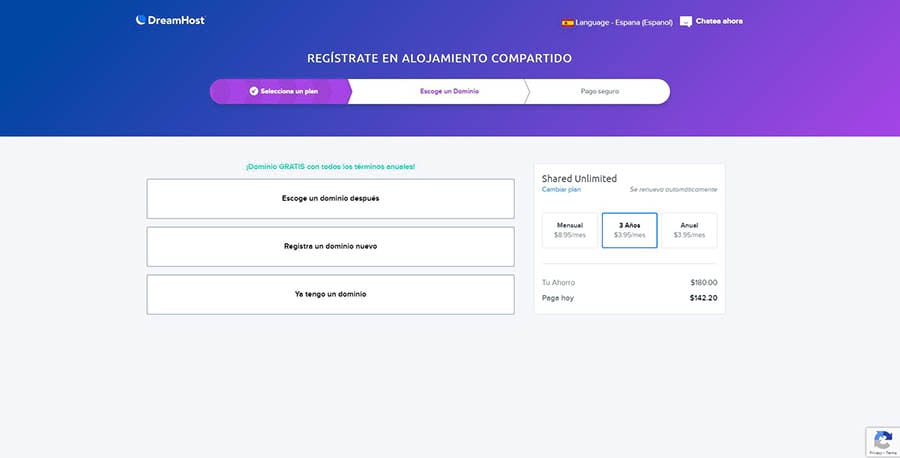Jump to the Pago seguro step
The image size is (900, 458).
pyautogui.click(x=599, y=91)
